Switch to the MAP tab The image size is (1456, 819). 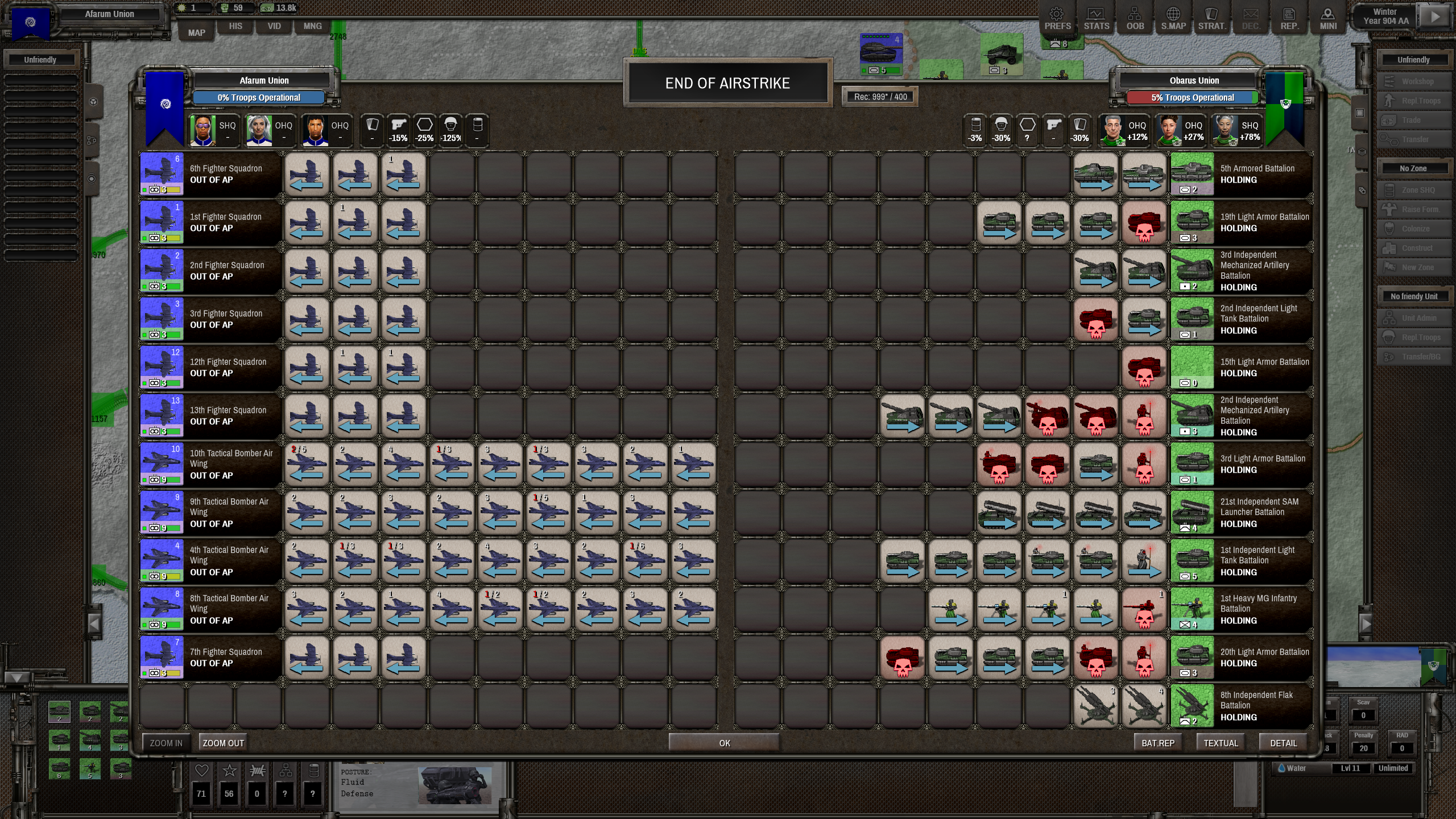click(196, 32)
